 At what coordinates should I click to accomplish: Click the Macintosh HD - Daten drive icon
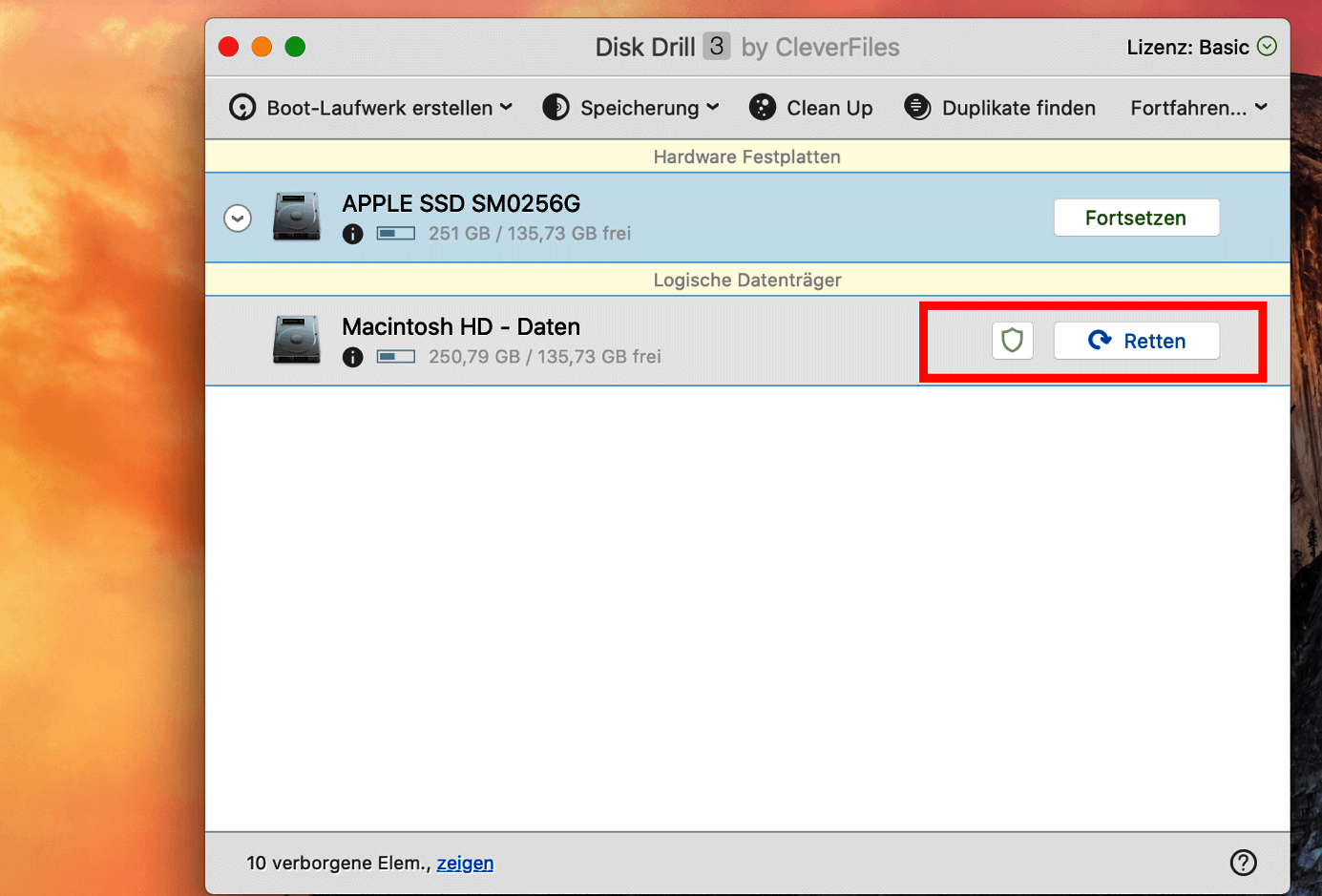click(296, 341)
